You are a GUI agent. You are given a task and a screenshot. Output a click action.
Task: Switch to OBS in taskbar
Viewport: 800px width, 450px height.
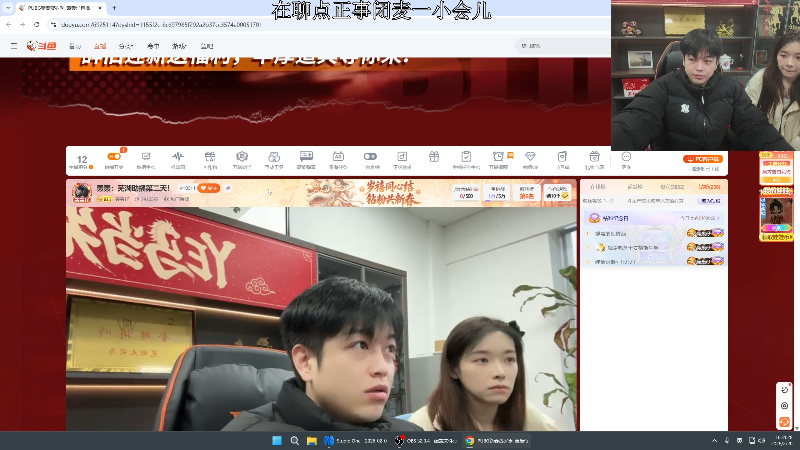425,440
